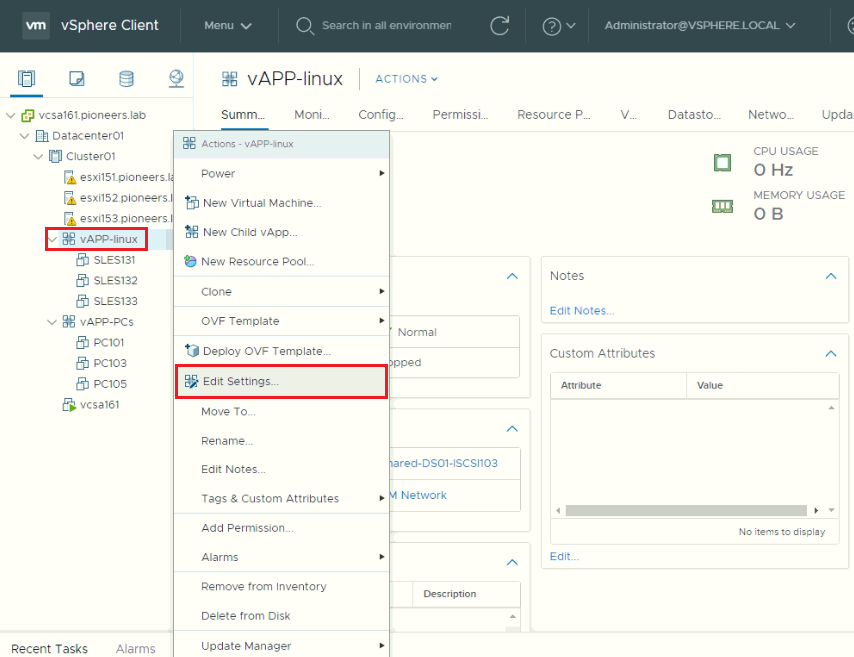Open the Administrator@VSPHERE.LOCAL user dropdown
The width and height of the screenshot is (854, 657).
(700, 26)
